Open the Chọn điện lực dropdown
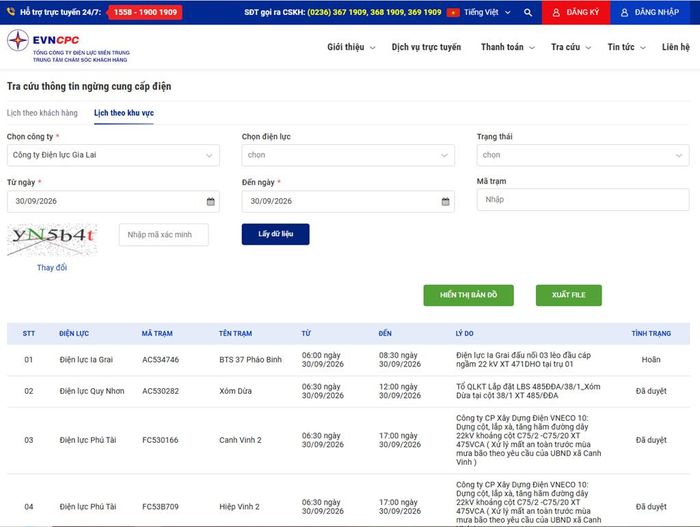 point(348,155)
